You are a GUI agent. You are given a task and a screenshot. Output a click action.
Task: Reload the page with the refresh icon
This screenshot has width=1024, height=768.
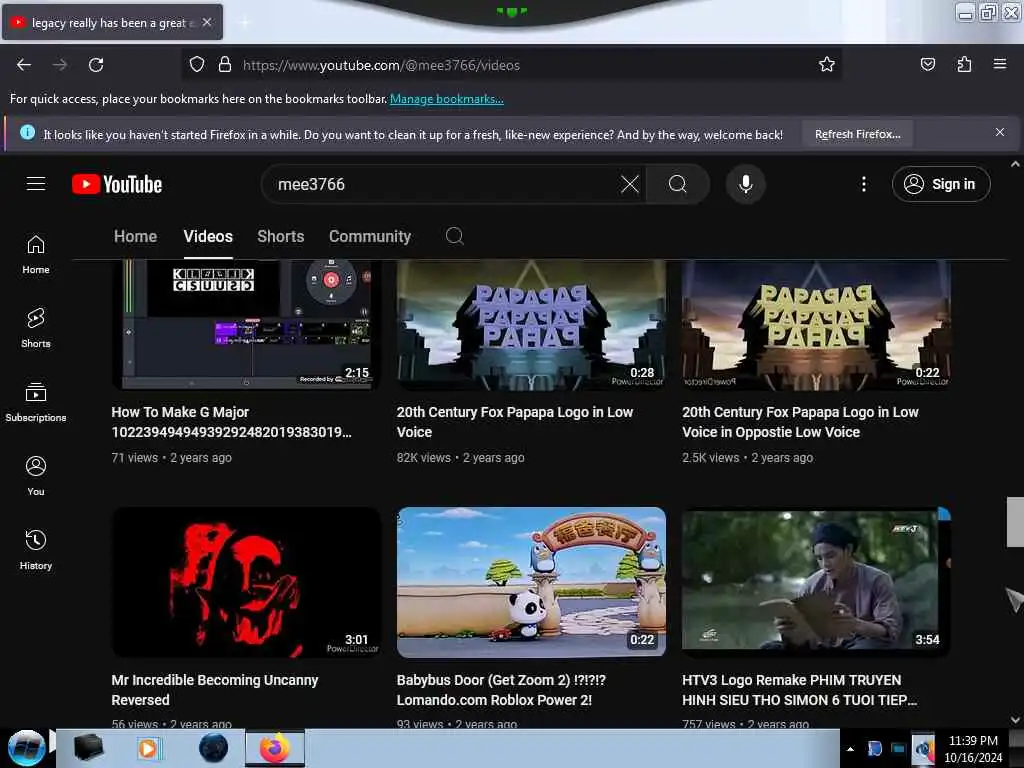click(96, 65)
